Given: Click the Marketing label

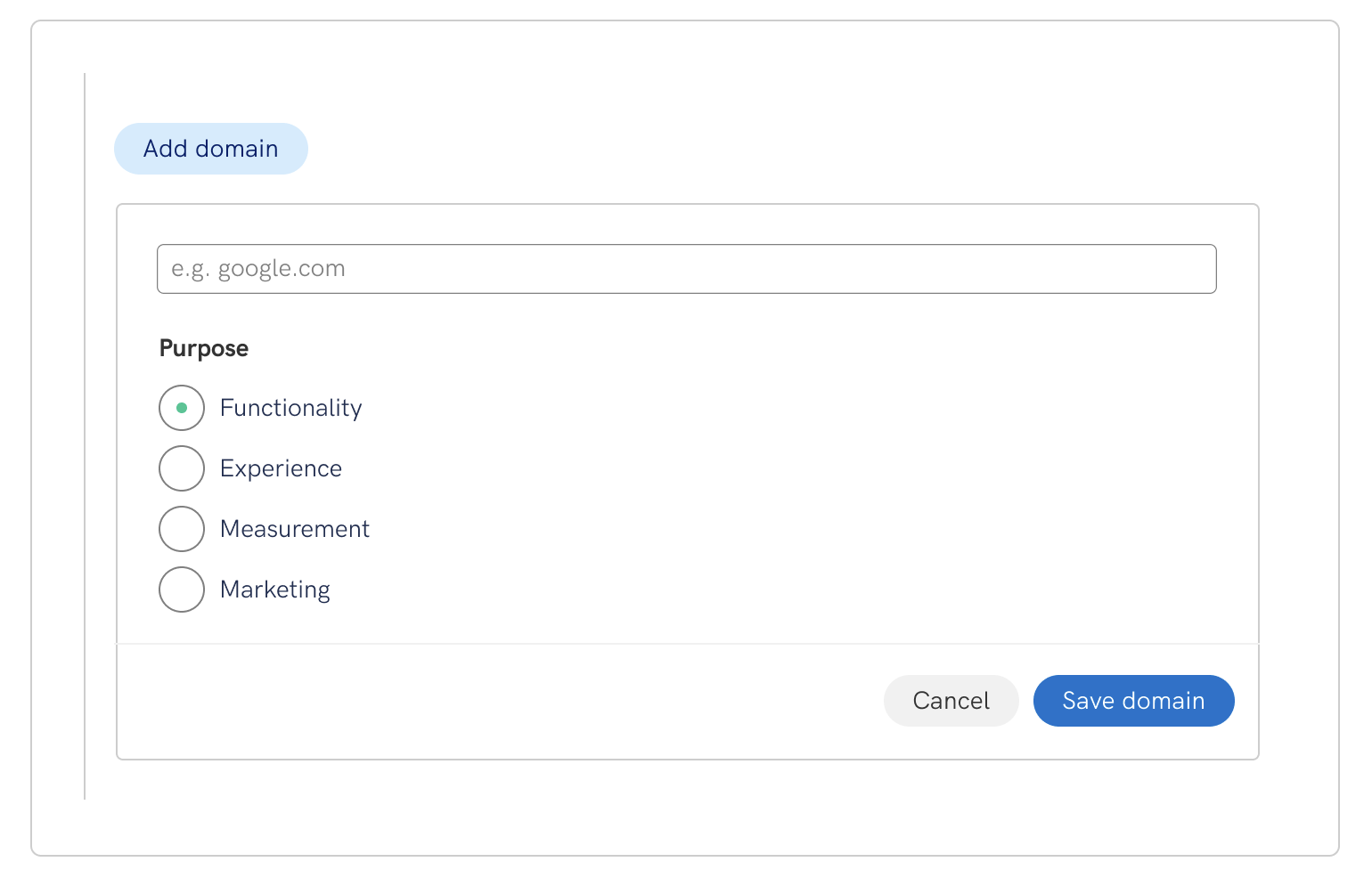Looking at the screenshot, I should tap(274, 589).
